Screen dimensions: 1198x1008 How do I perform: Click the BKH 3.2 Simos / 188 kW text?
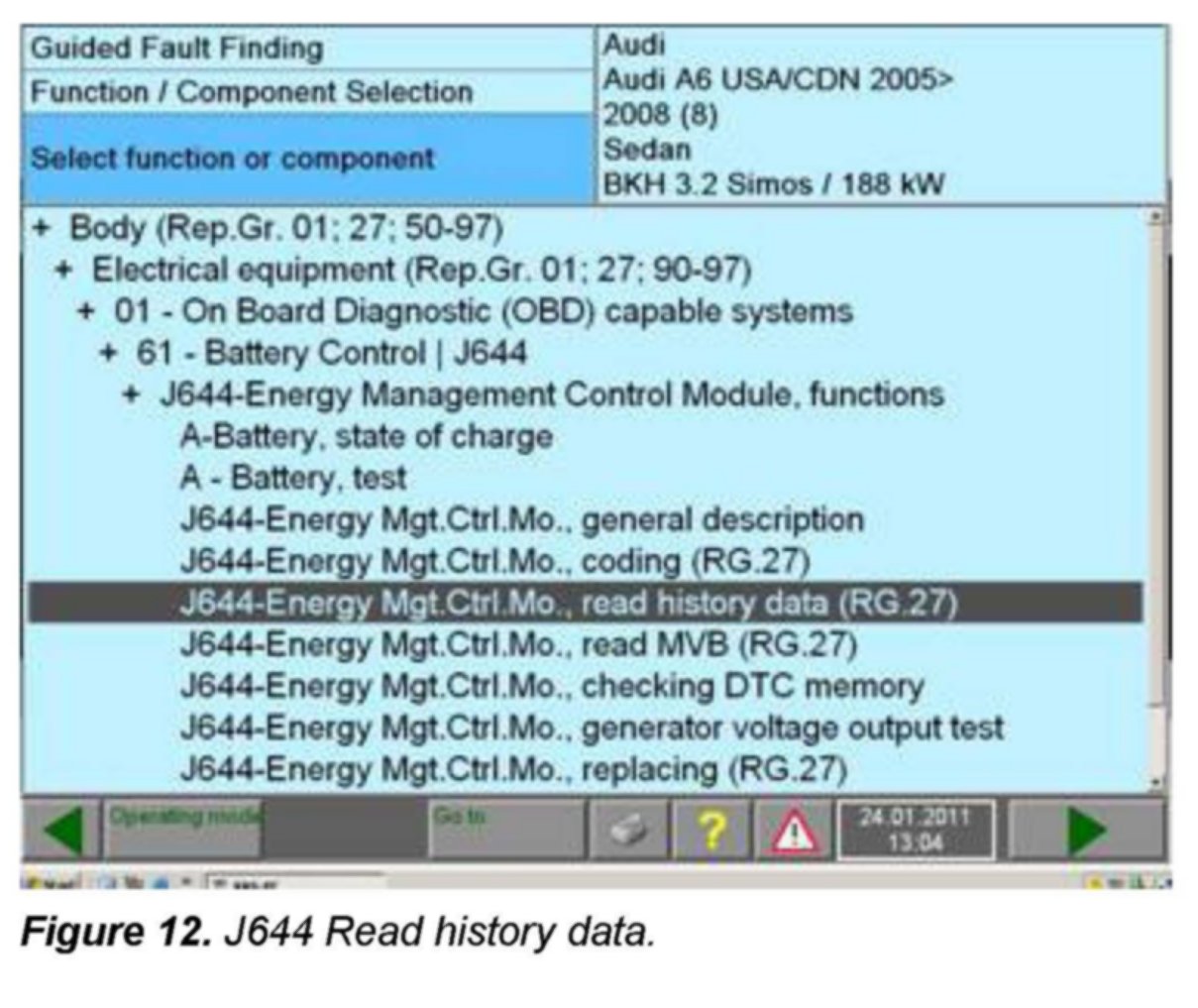[774, 184]
